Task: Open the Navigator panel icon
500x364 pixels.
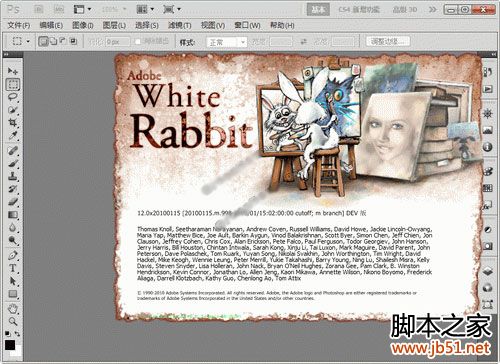Action: tap(487, 113)
